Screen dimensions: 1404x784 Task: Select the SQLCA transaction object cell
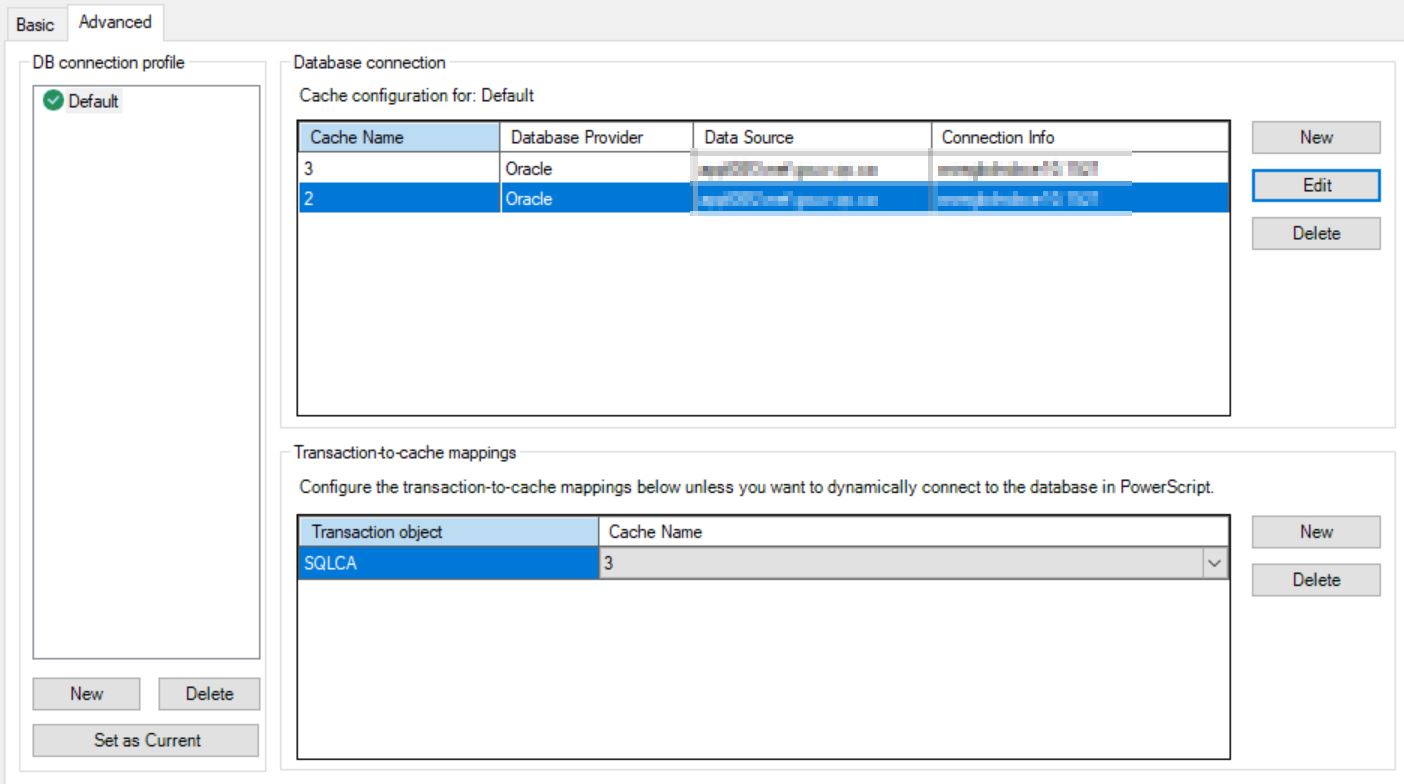click(449, 564)
